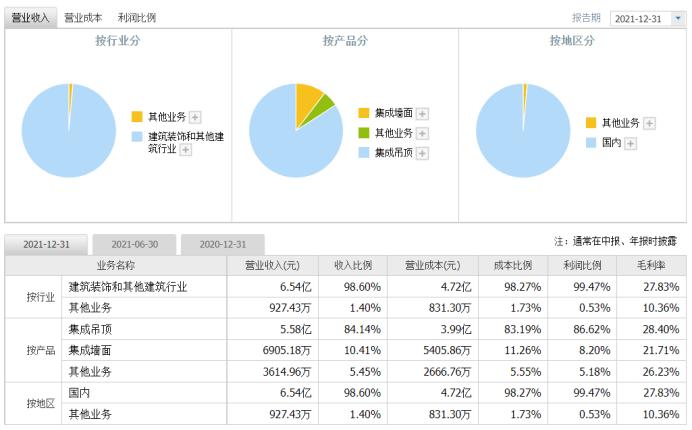692x430 pixels.
Task: Expand 其他业务 plus icon in 按行业分 legend
Action: [195, 117]
